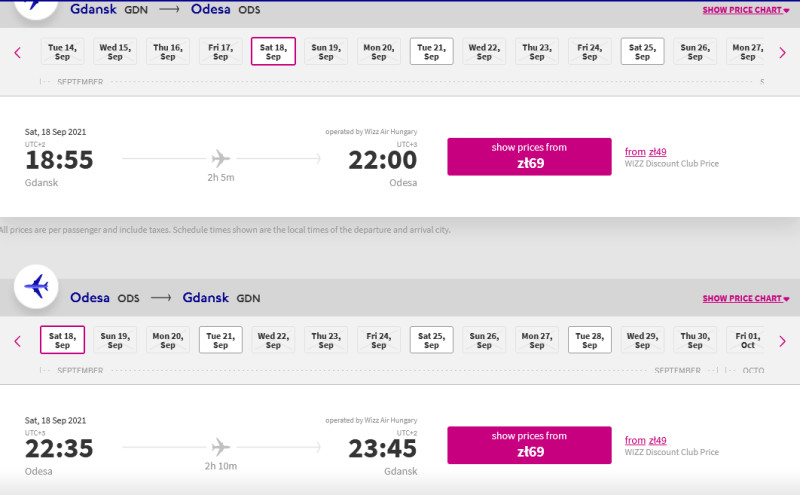
Task: Choose return date Tue 21, Sep
Action: coord(220,340)
